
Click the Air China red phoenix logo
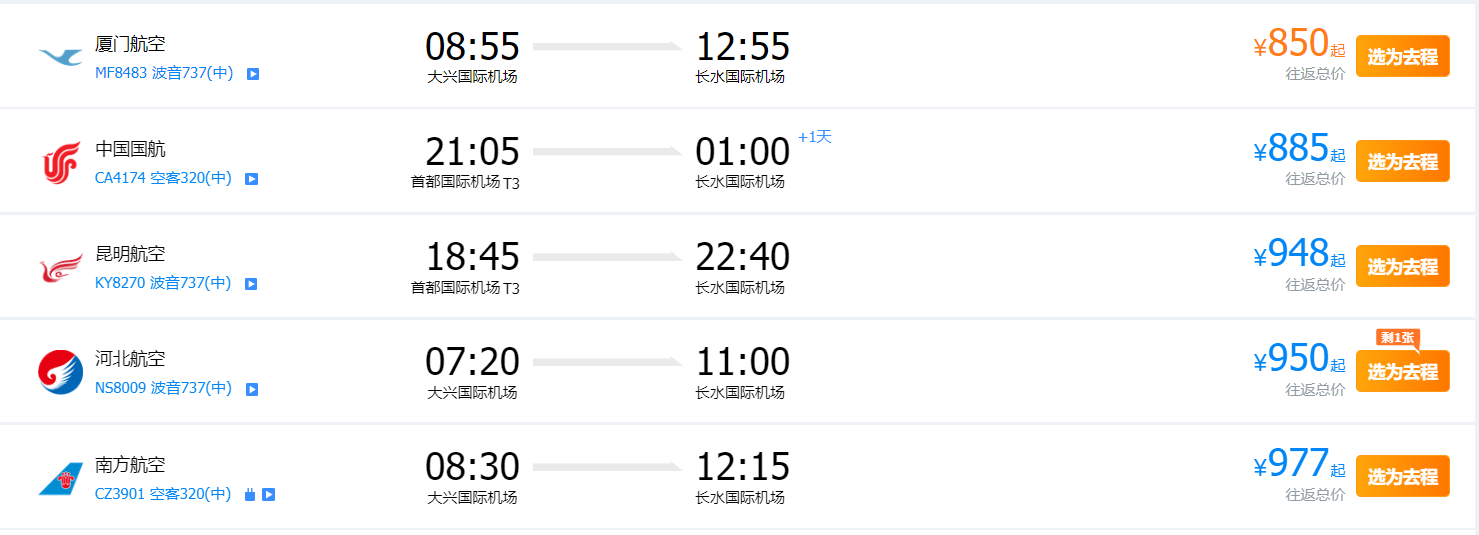60,163
